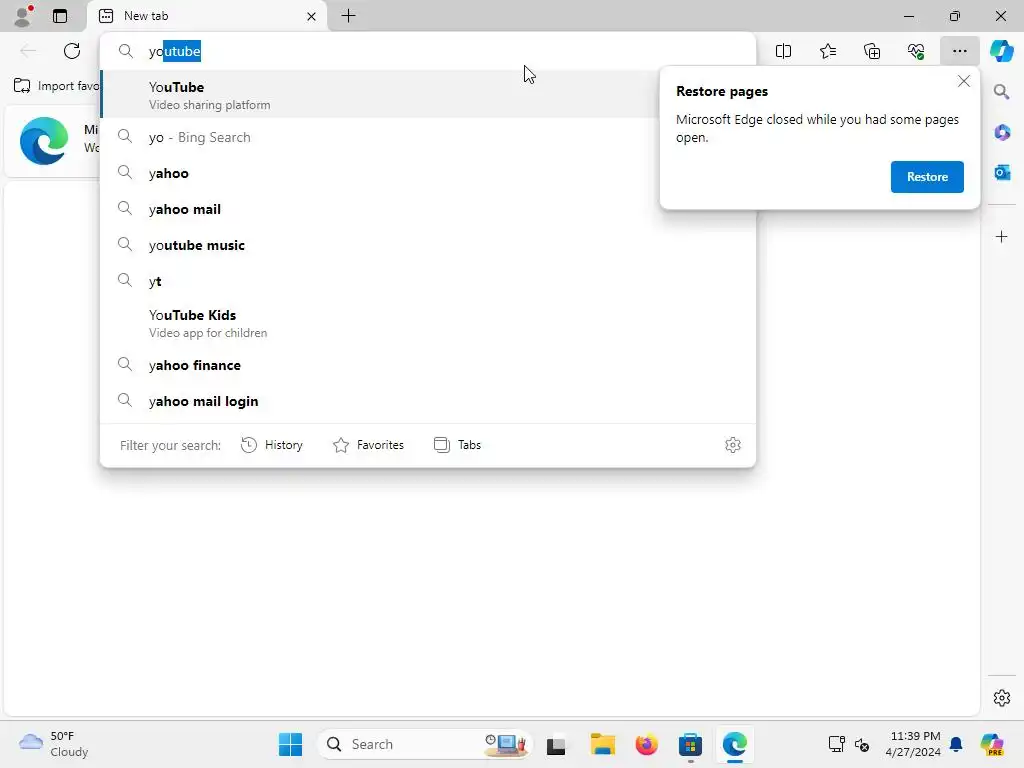This screenshot has height=768, width=1024.
Task: Choose the 'yahoo mail' suggestion
Action: tap(428, 209)
